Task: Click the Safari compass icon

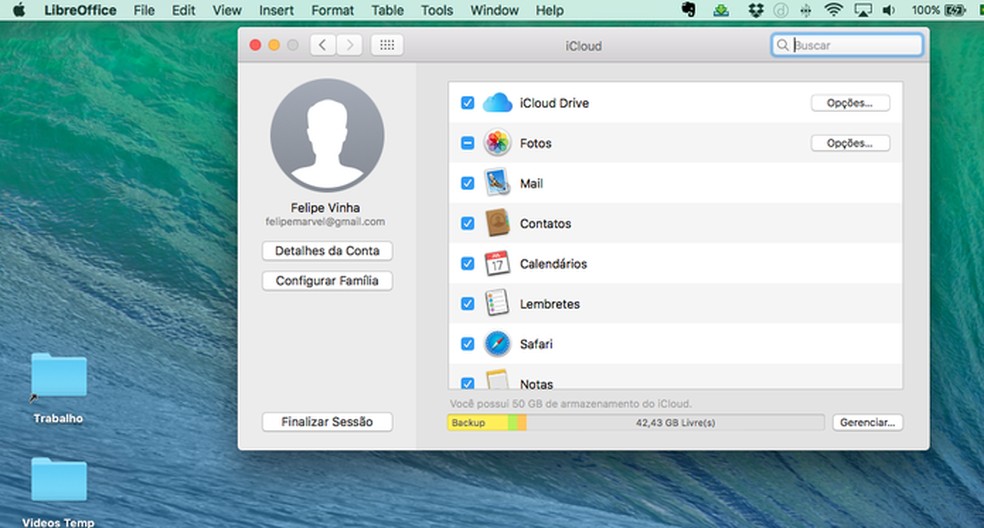Action: 497,343
